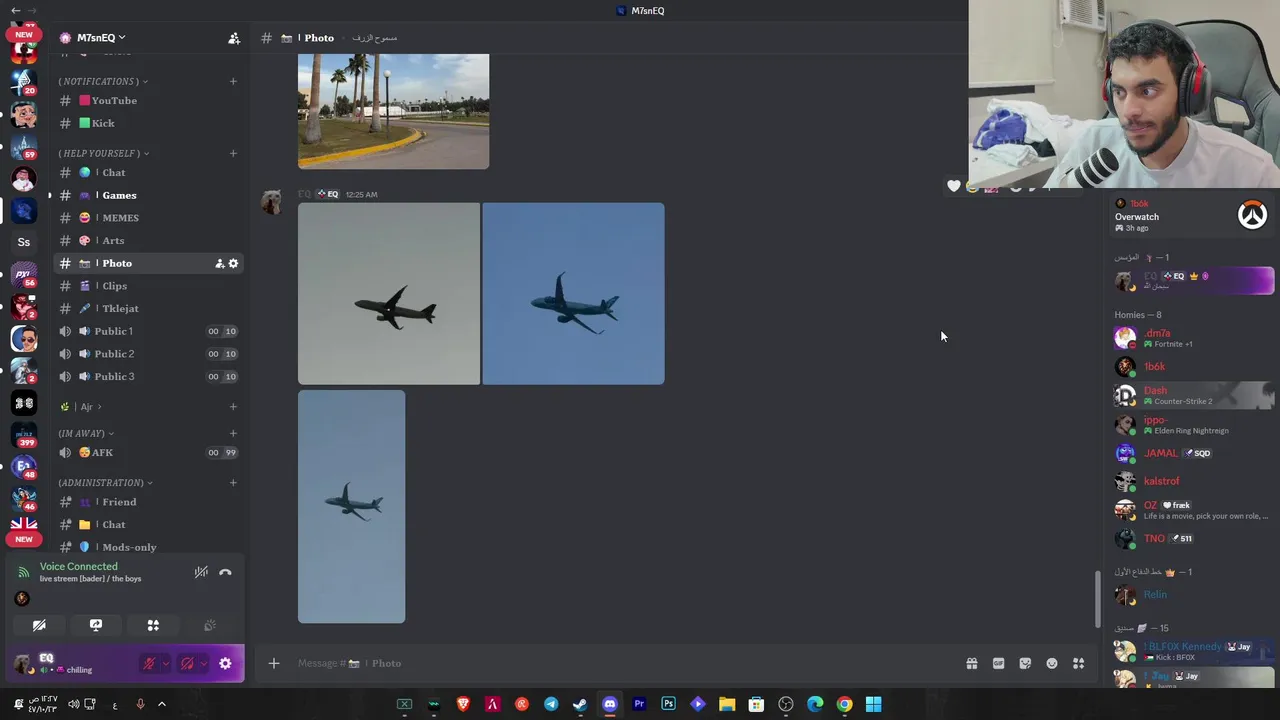Open Photoshop from the taskbar

pyautogui.click(x=668, y=704)
